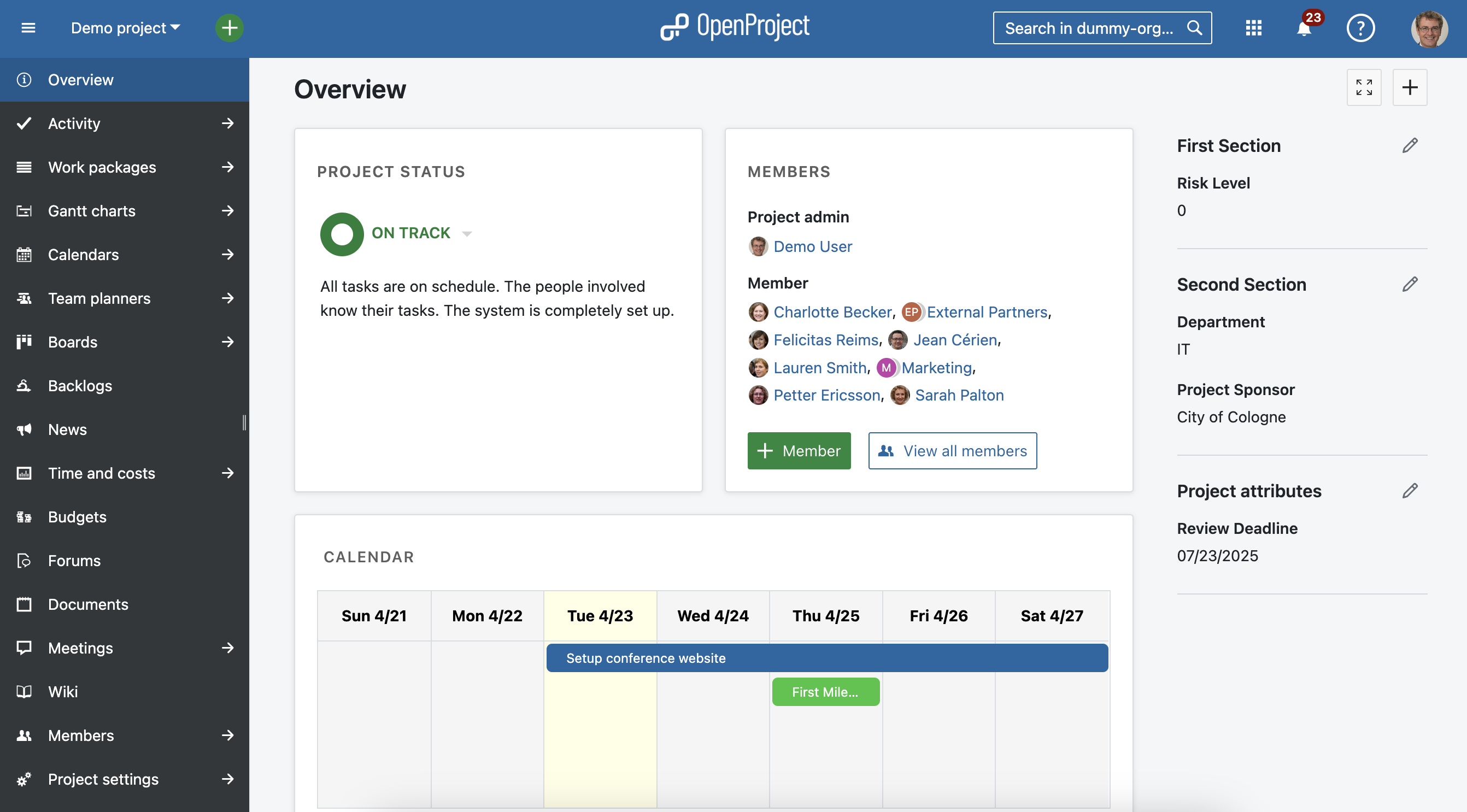Click the News megaphone icon
Viewport: 1467px width, 812px height.
[24, 429]
